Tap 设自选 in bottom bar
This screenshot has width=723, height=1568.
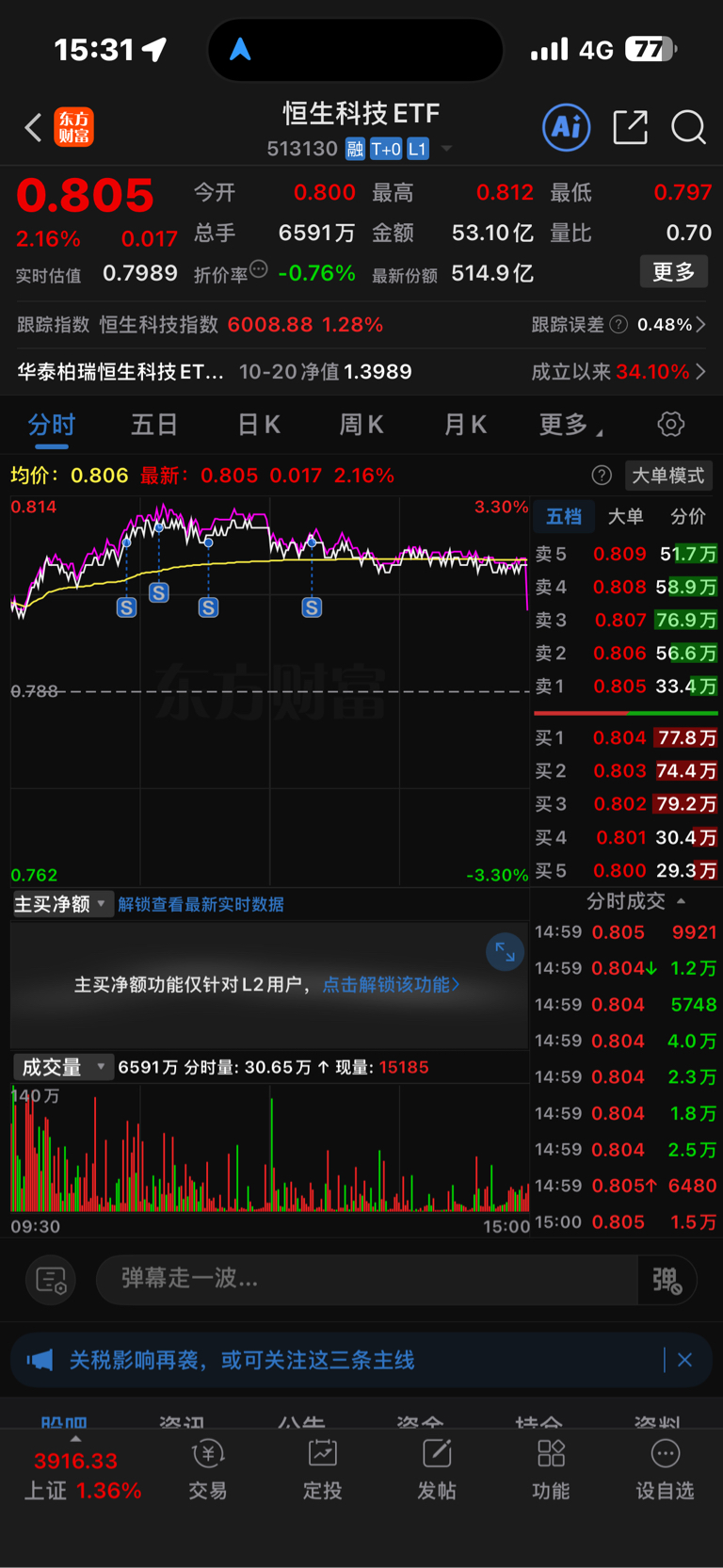tap(665, 1469)
